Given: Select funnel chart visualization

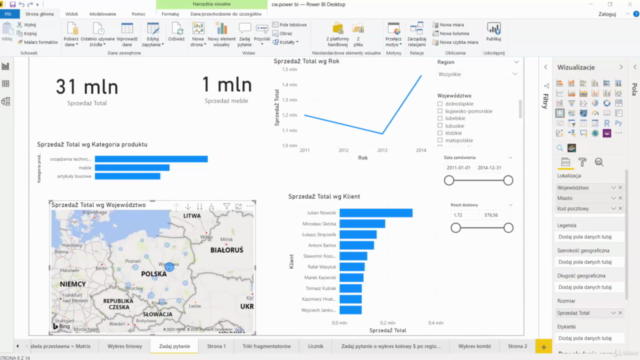Looking at the screenshot, I should click(571, 103).
